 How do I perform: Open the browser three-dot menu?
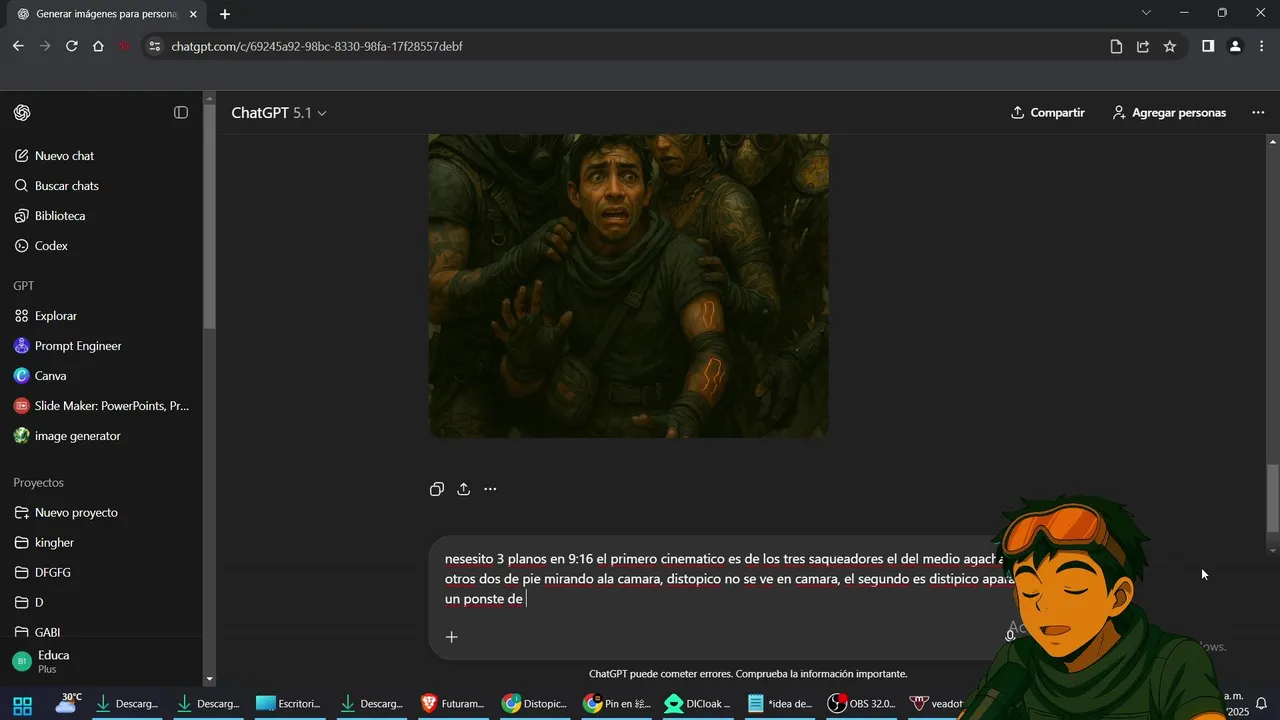pos(1262,46)
